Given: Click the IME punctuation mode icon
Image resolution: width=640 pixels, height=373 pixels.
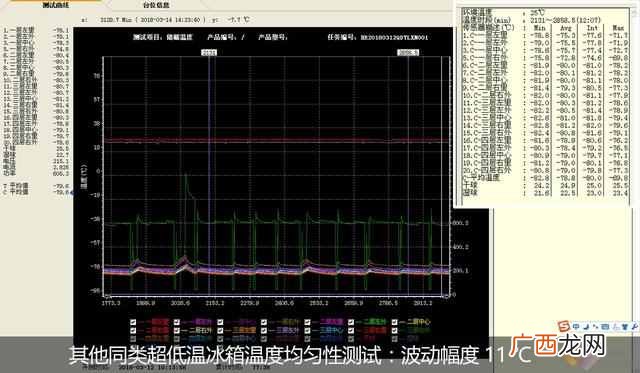Looking at the screenshot, I should click(595, 326).
